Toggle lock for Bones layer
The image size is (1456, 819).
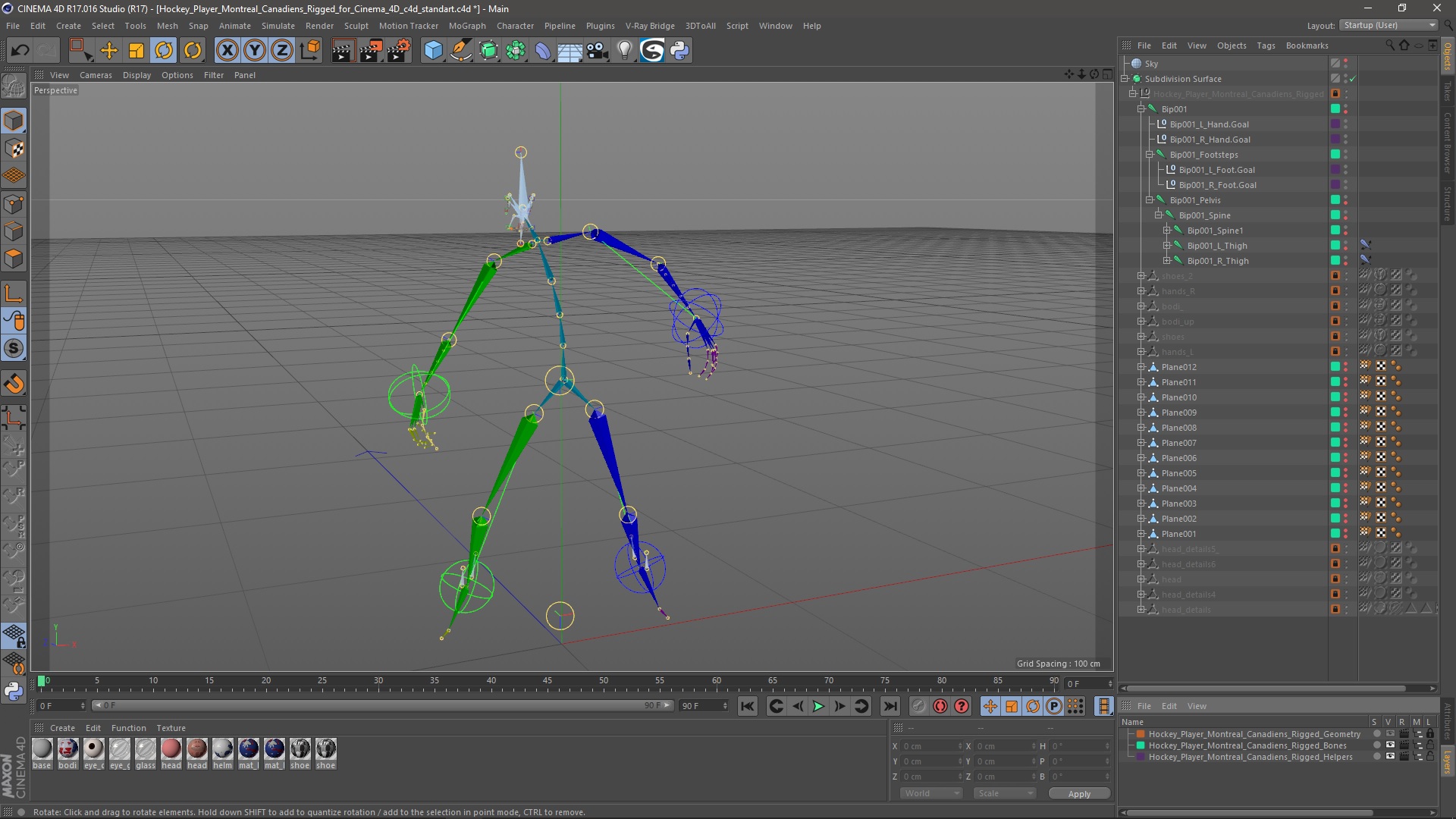[x=1430, y=745]
